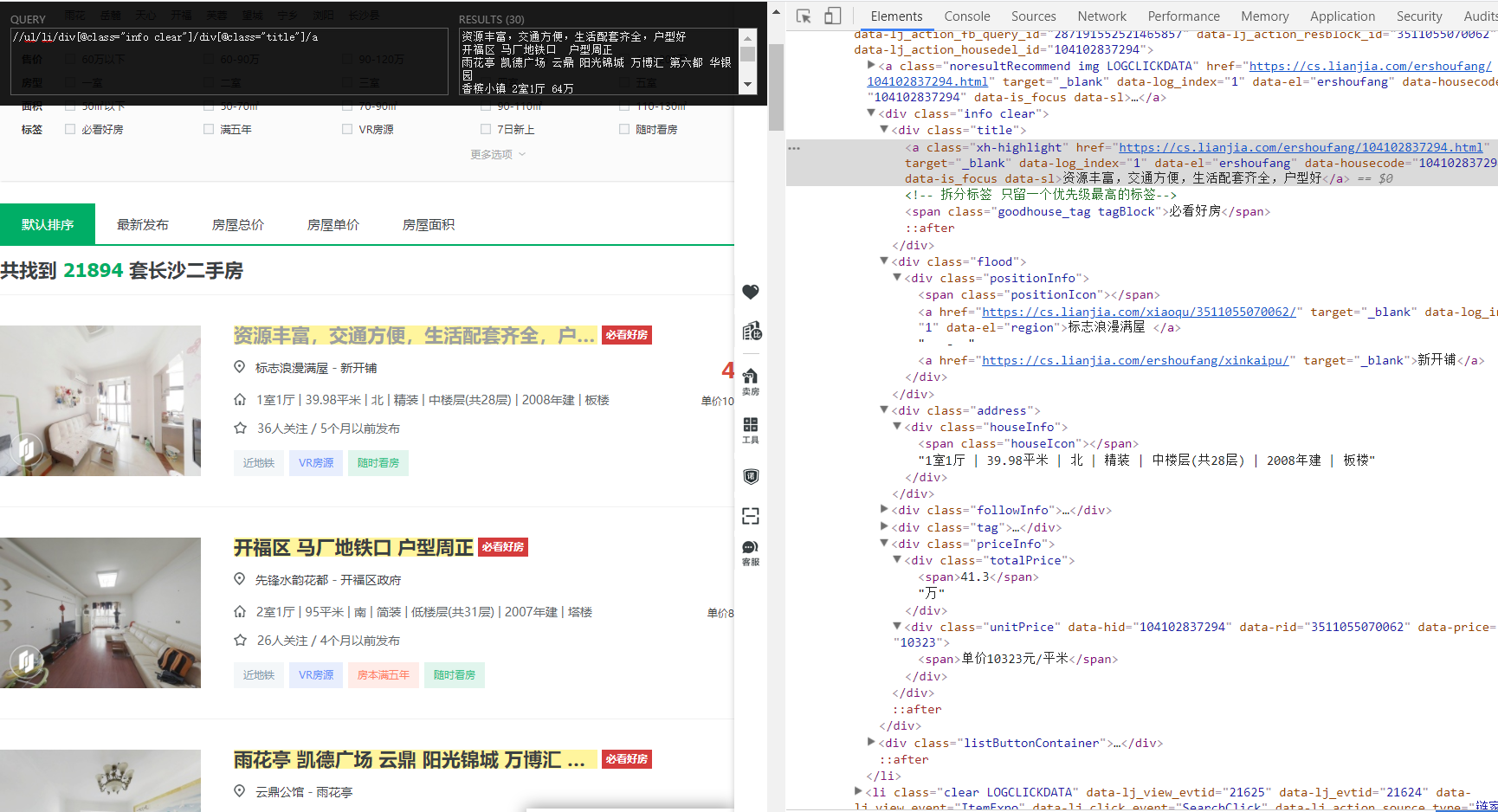Click the house icon beside 1室1厅 39.98平米
This screenshot has width=1498, height=812.
tap(240, 399)
